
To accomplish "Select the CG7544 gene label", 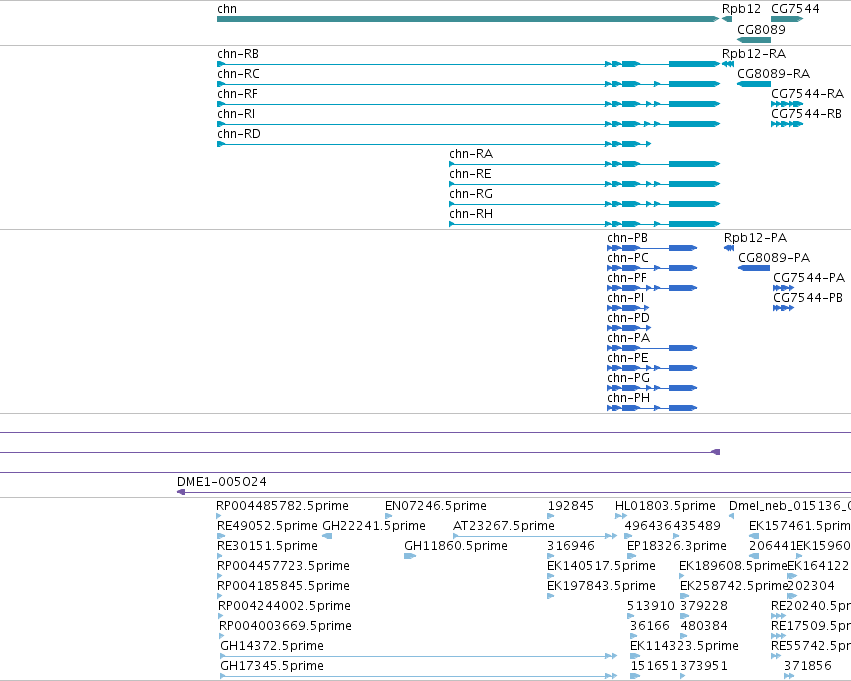I will point(795,9).
